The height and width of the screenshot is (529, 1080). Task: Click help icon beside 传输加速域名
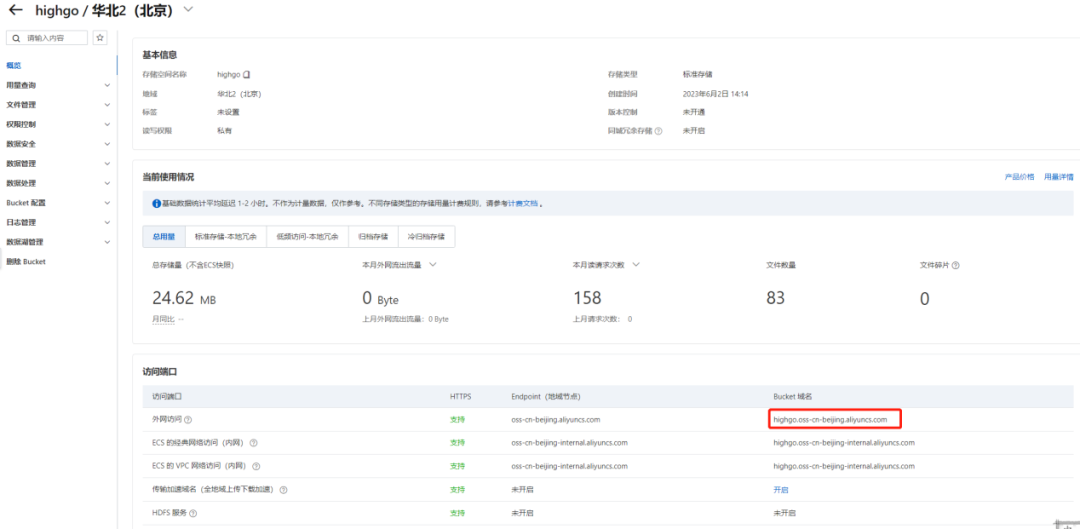[283, 490]
